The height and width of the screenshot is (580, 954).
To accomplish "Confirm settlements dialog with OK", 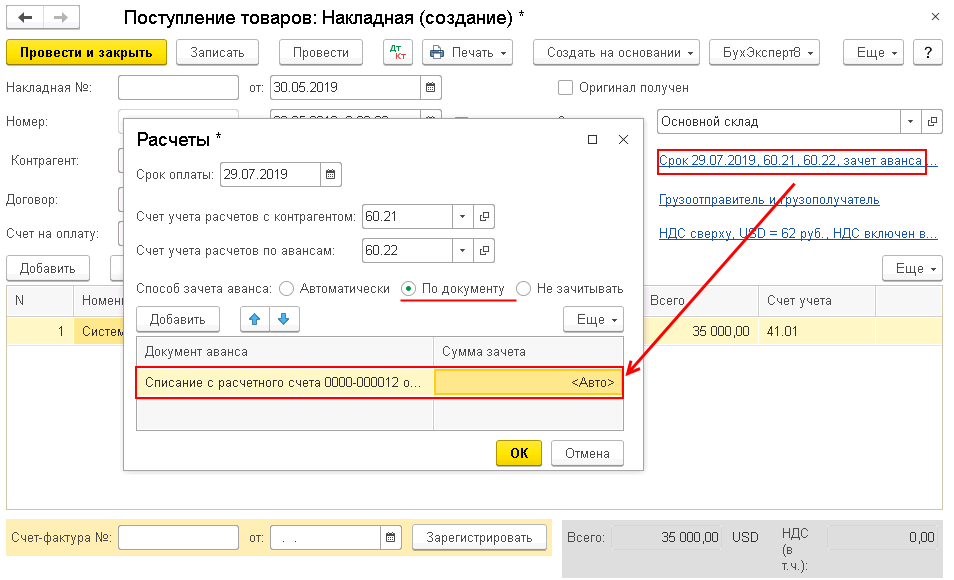I will 519,453.
